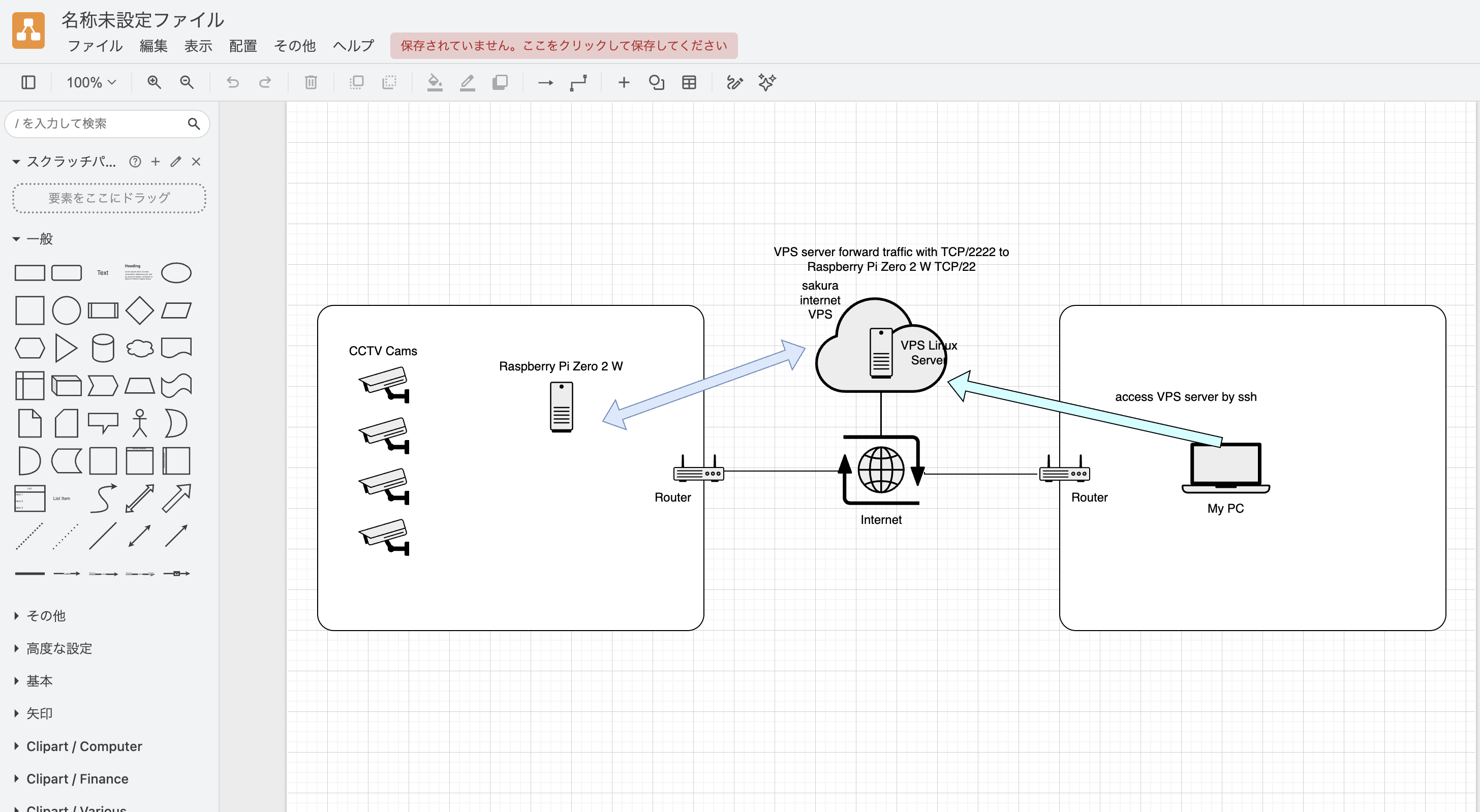This screenshot has height=812, width=1480.
Task: Click the sparkle generate icon
Action: (767, 82)
